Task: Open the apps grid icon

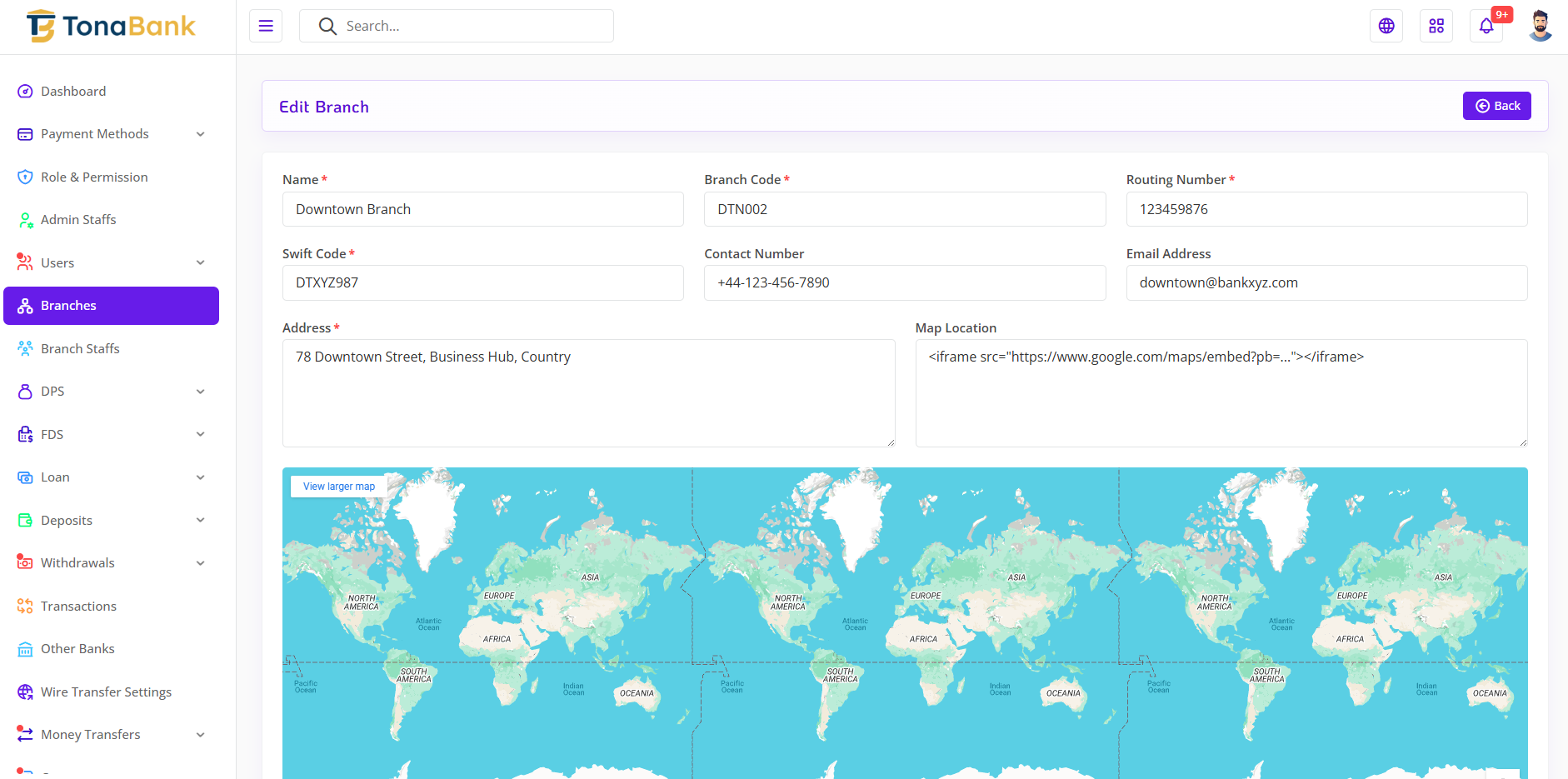Action: (x=1436, y=26)
